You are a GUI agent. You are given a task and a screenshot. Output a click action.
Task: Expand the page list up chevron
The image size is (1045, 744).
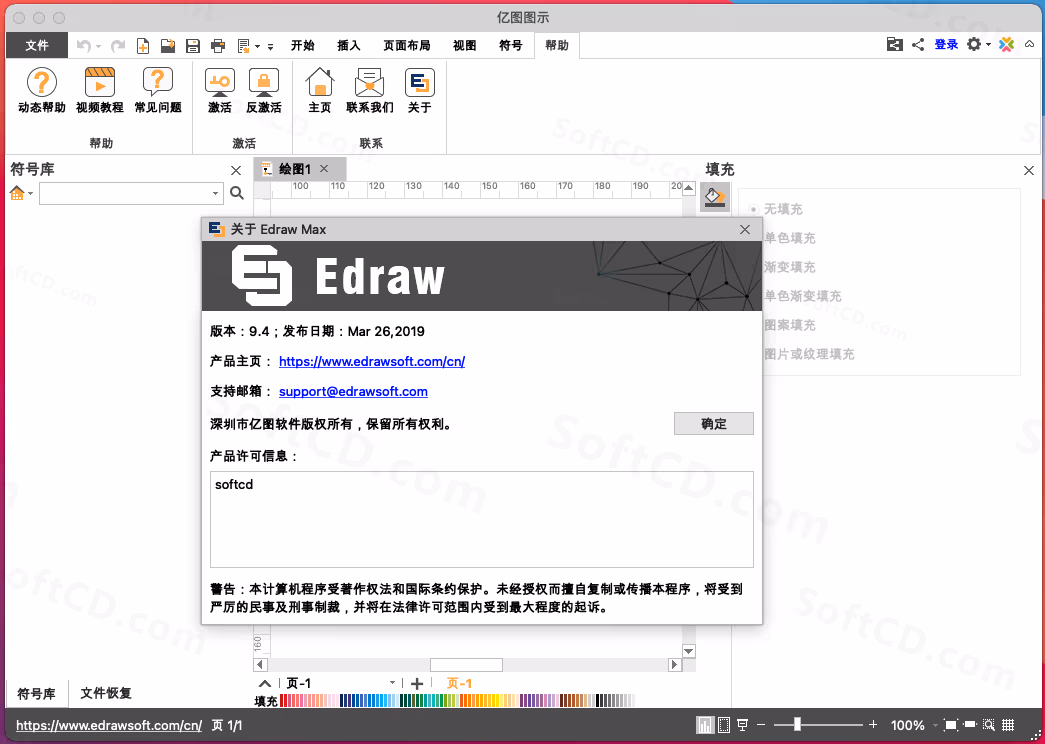point(265,683)
